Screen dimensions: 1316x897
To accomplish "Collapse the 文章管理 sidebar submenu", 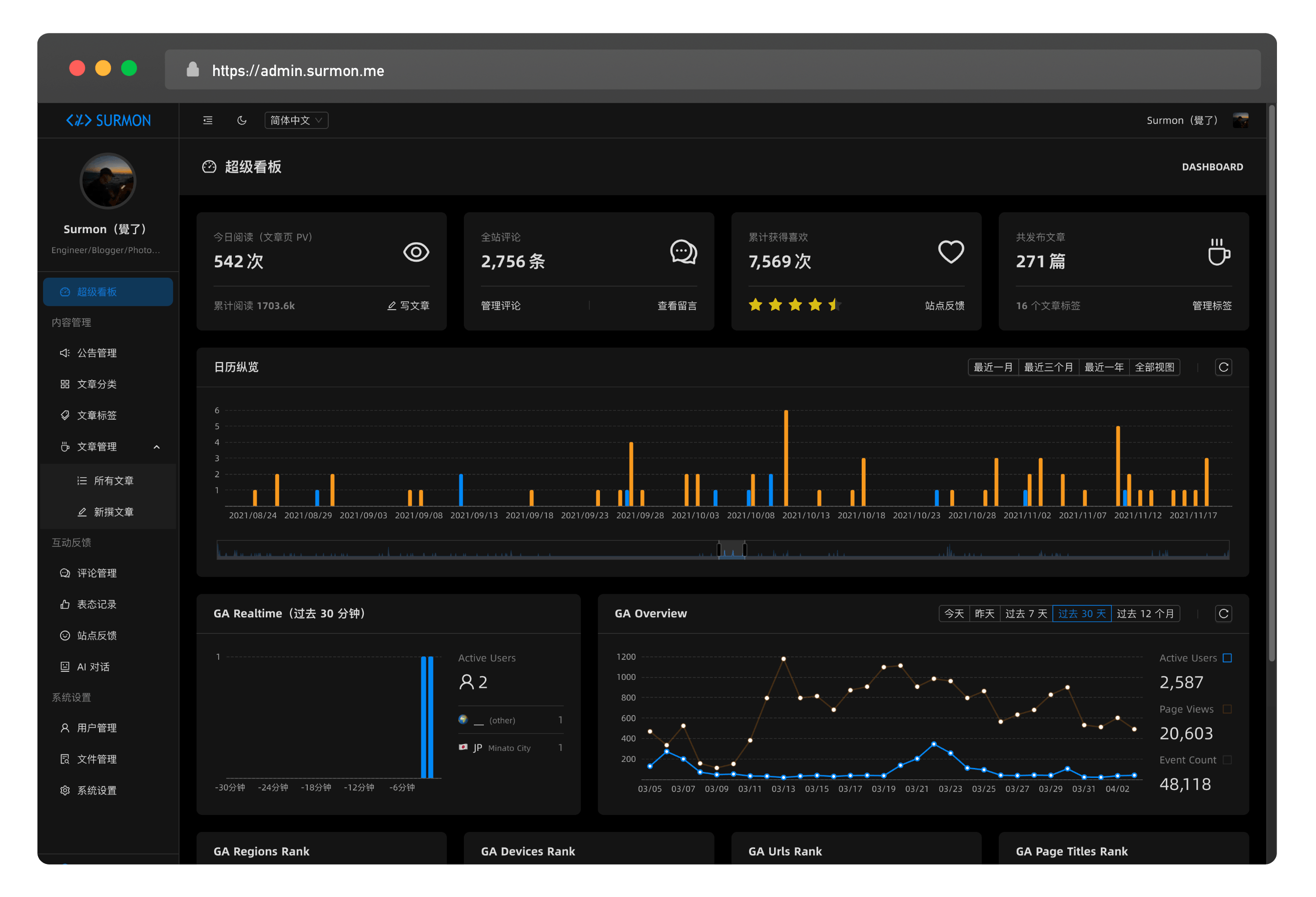I will (157, 447).
